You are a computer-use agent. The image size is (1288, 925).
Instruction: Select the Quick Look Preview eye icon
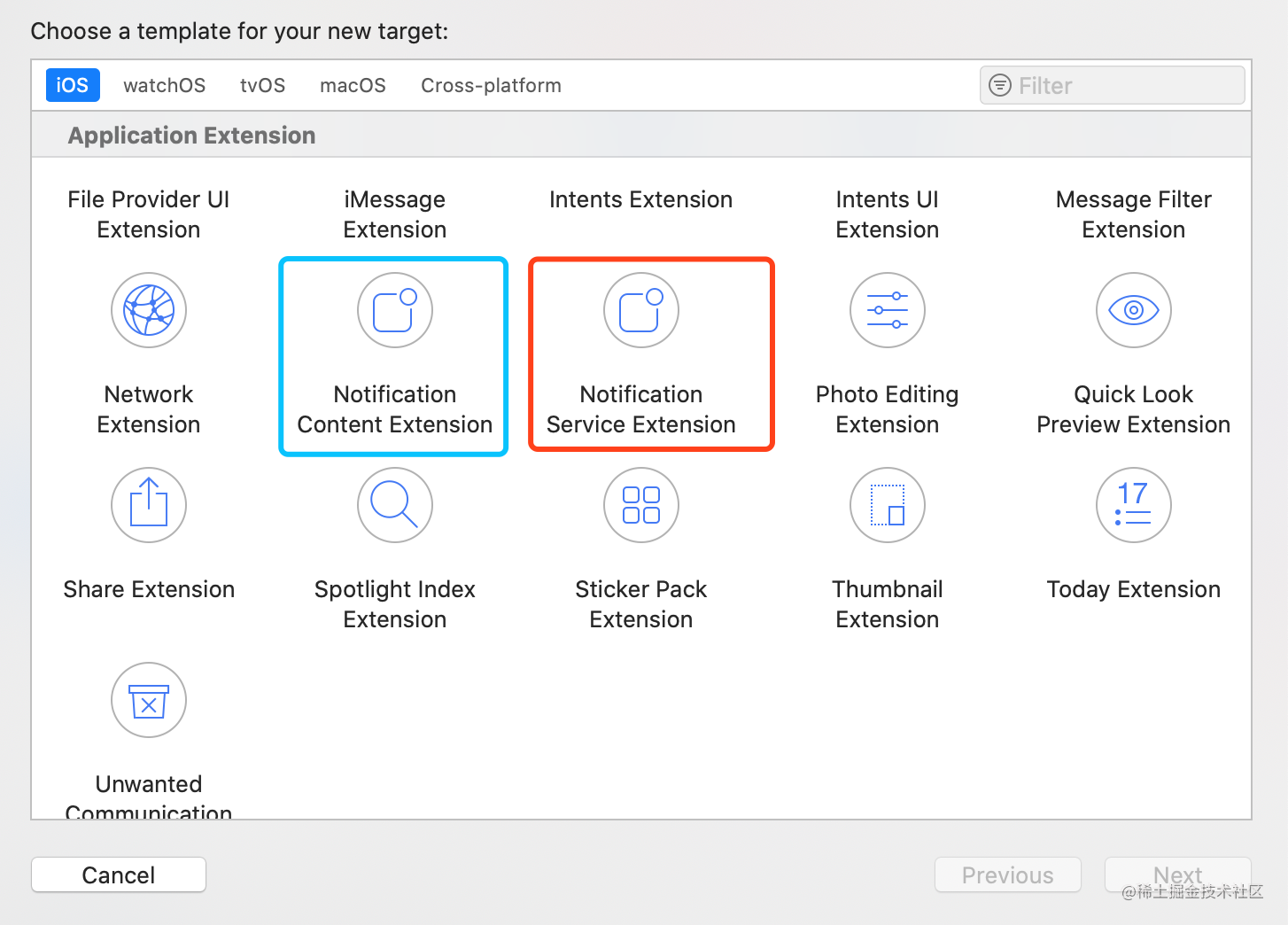[1134, 310]
